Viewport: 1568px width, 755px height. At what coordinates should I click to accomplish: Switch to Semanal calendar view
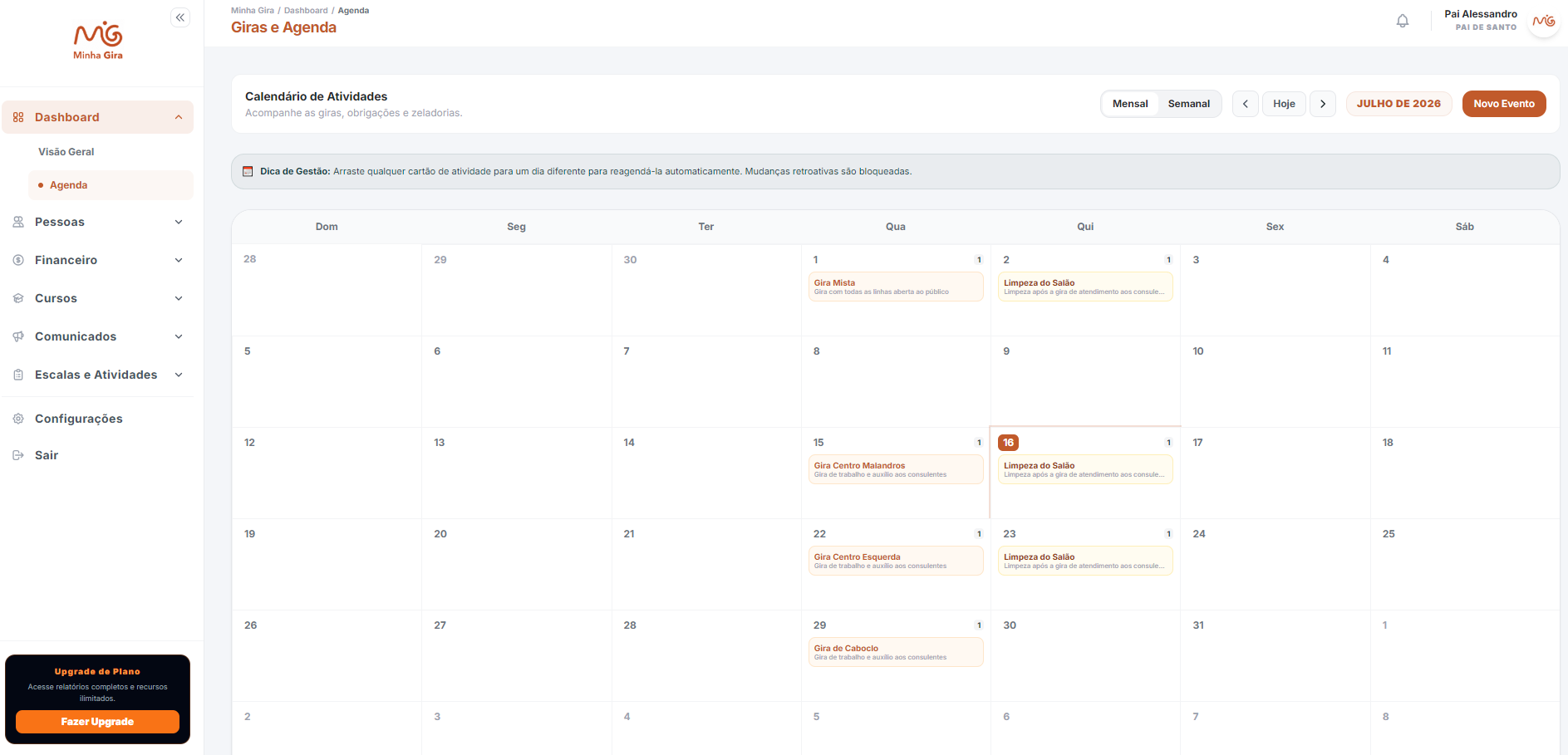click(x=1189, y=104)
